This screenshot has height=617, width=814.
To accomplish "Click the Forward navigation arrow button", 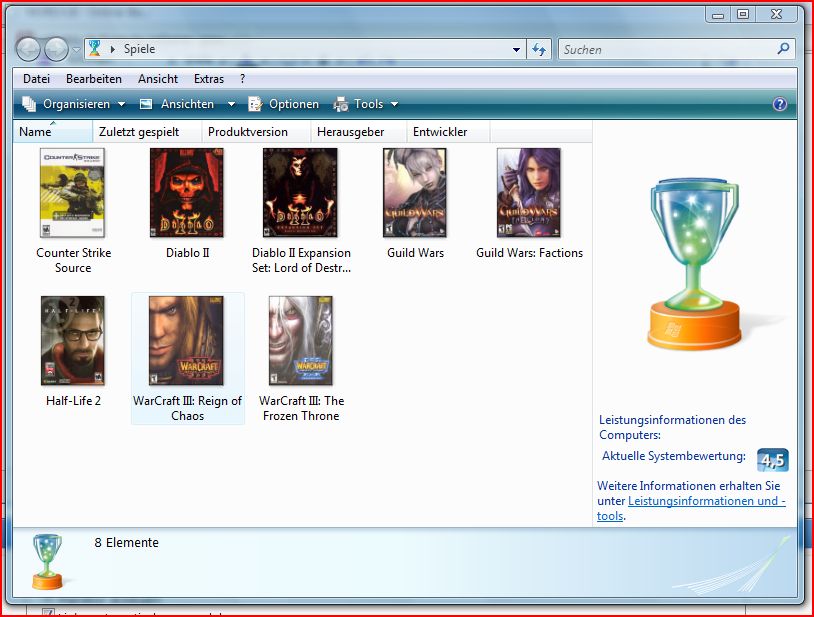I will pos(56,49).
